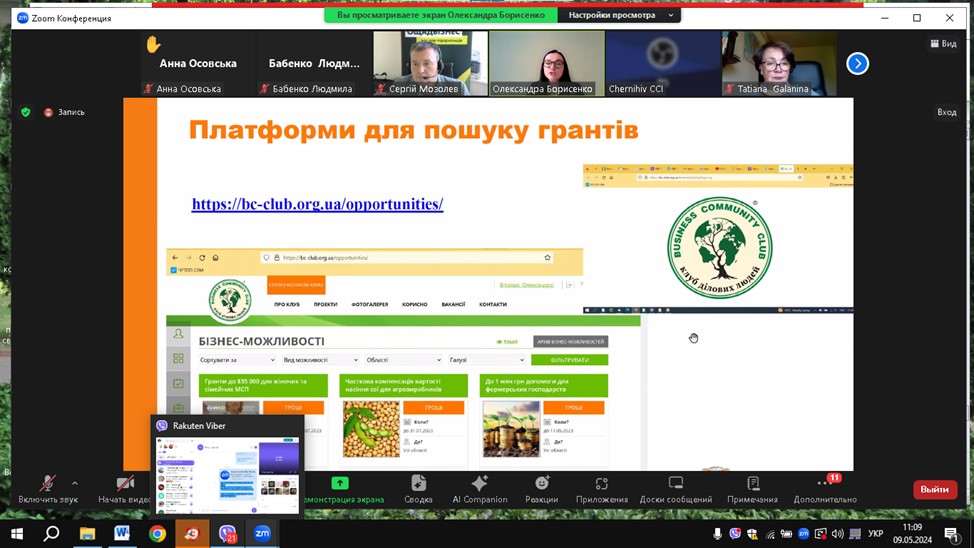The image size is (974, 548).
Task: Open Zoom taskbar icon
Action: coord(262,534)
